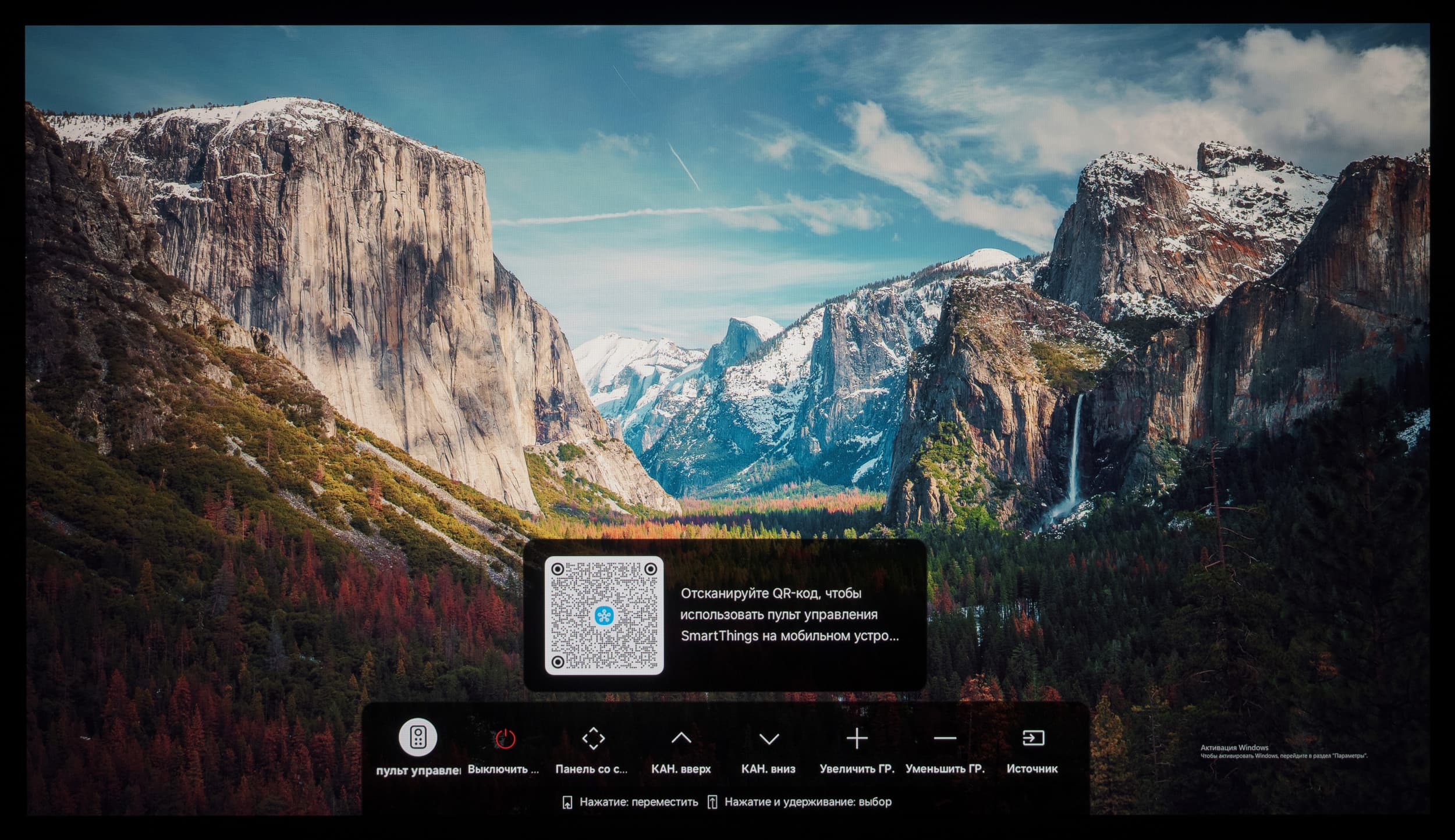
Task: Click the channel down chevron icon
Action: tap(769, 739)
